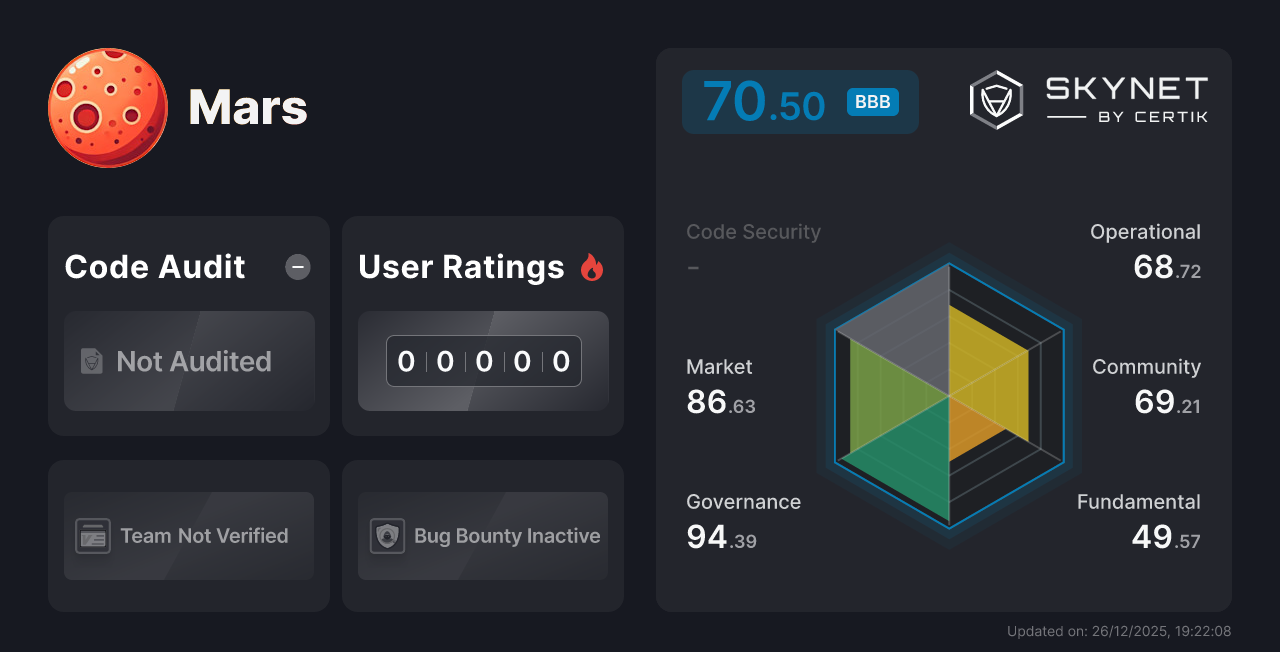1280x652 pixels.
Task: Click the User Ratings flame icon
Action: [x=592, y=267]
